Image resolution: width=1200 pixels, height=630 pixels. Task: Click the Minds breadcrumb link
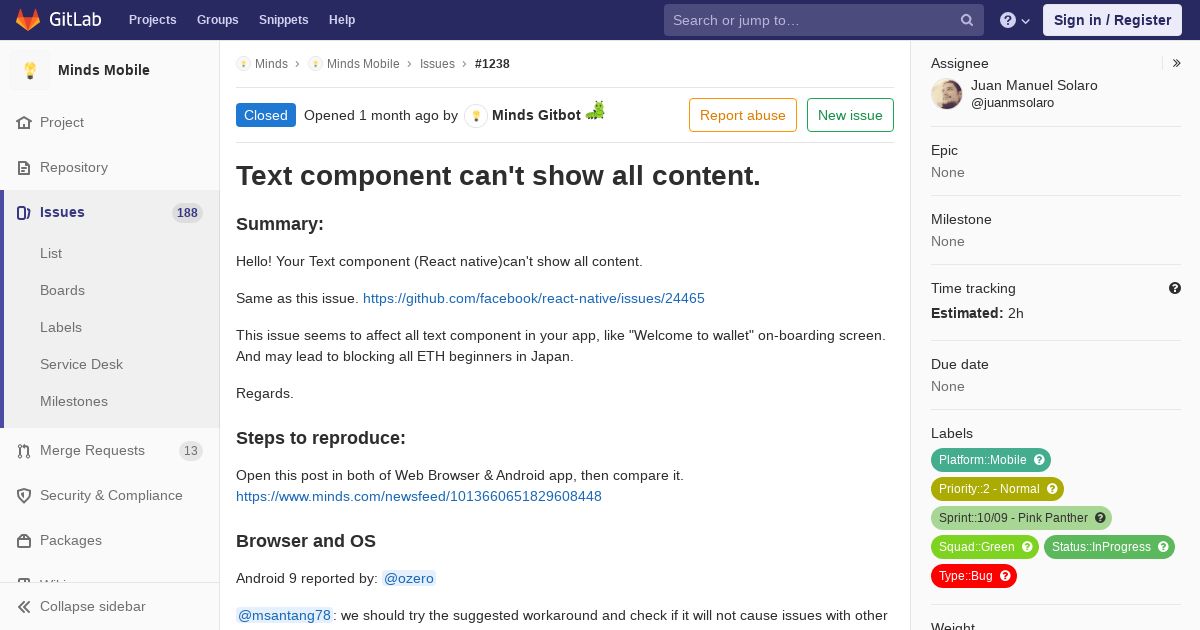[x=271, y=64]
